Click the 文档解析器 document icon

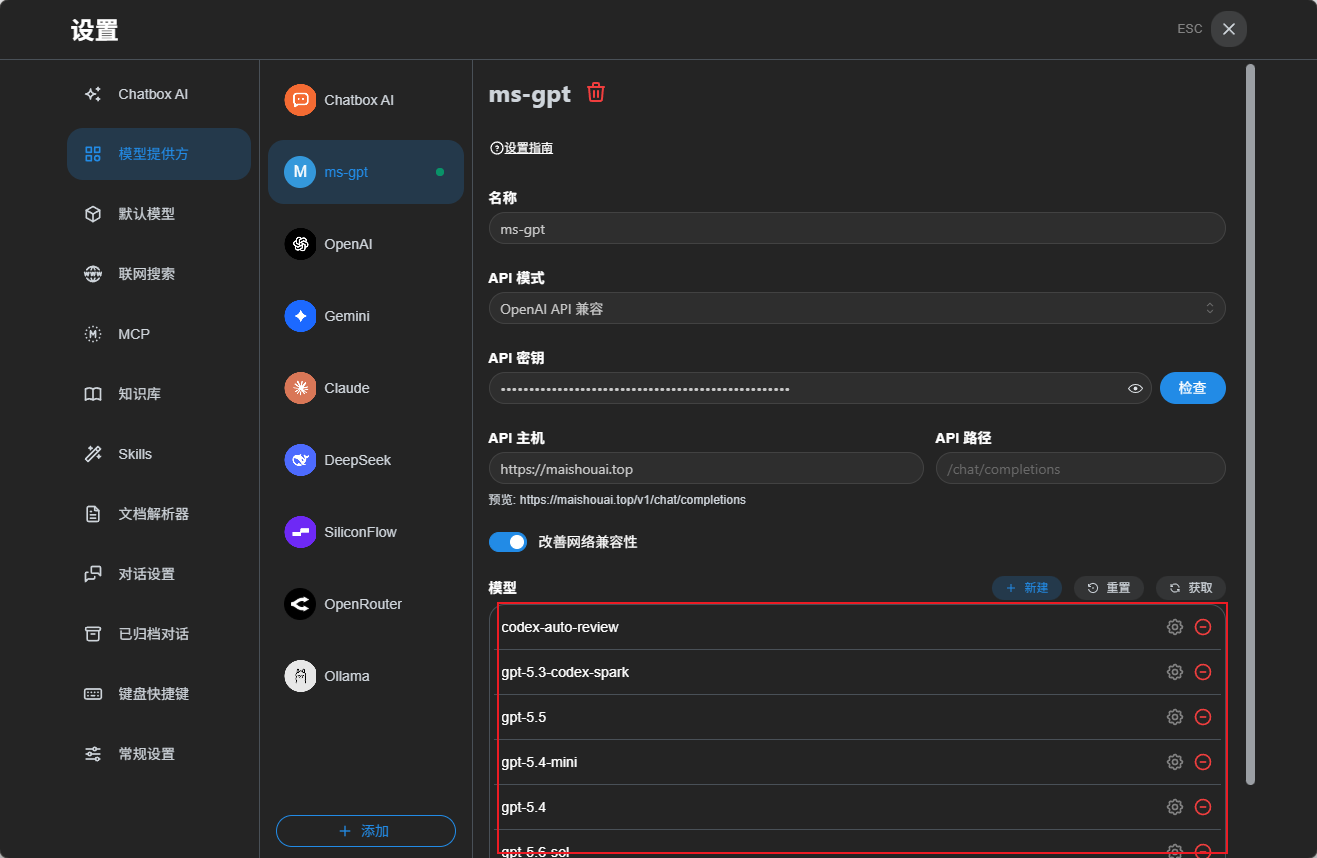93,514
